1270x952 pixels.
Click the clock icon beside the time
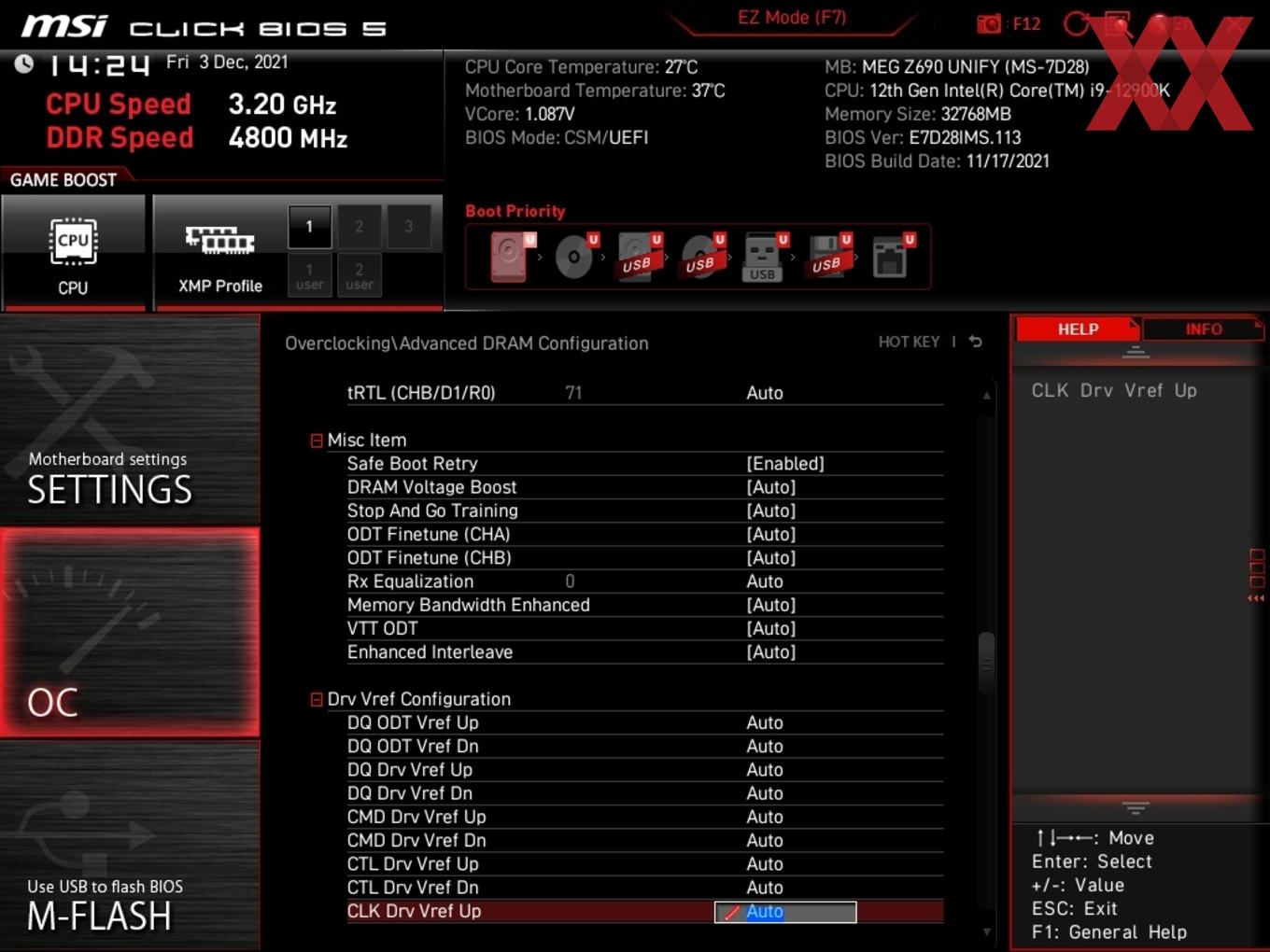[x=24, y=63]
